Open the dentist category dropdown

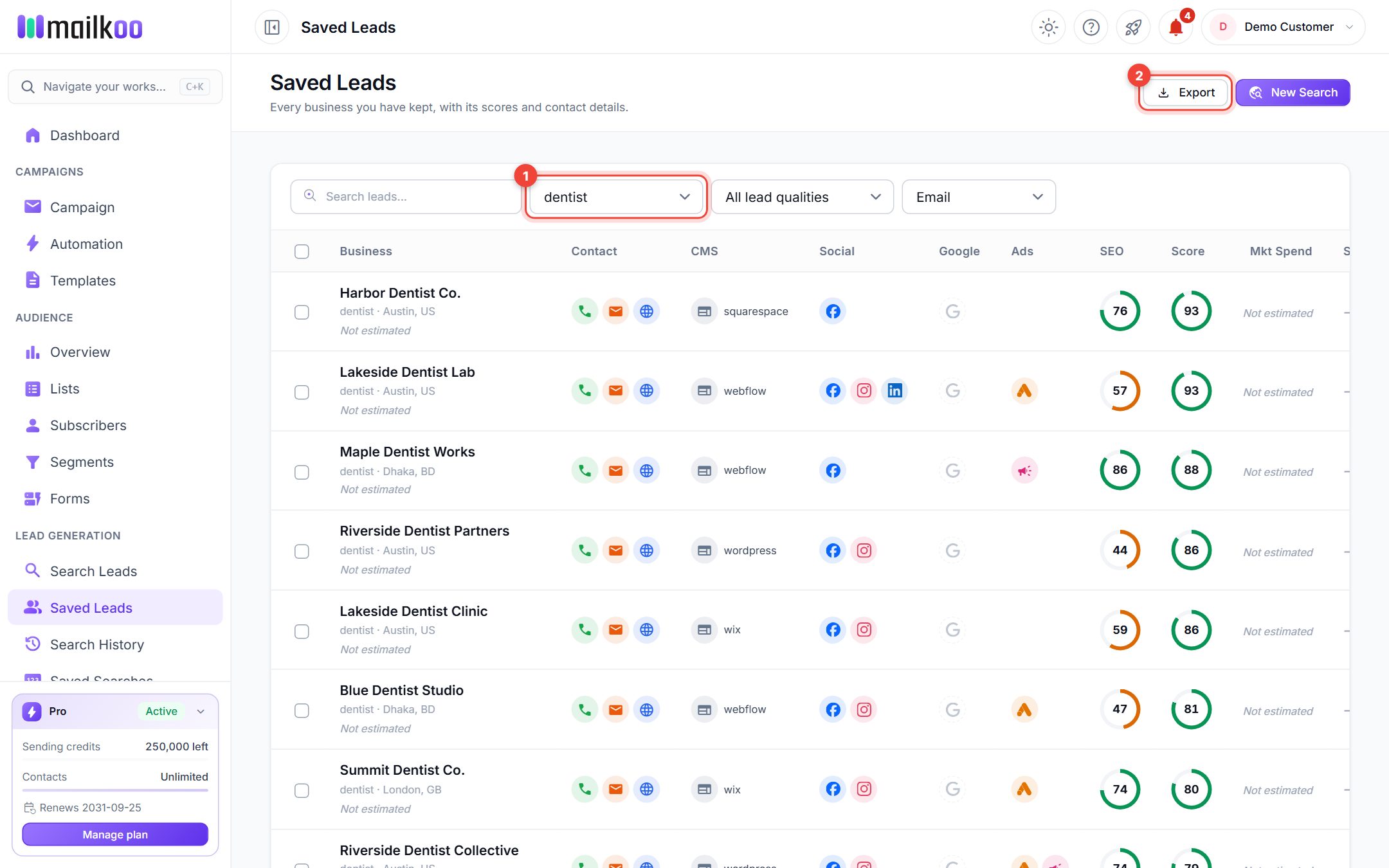point(616,197)
